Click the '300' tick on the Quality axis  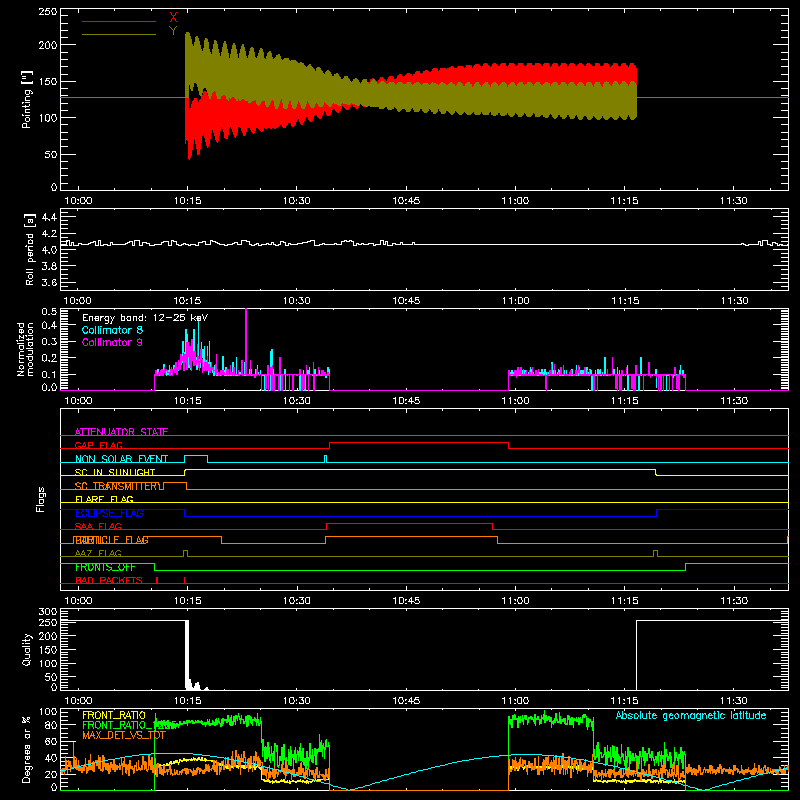48,612
